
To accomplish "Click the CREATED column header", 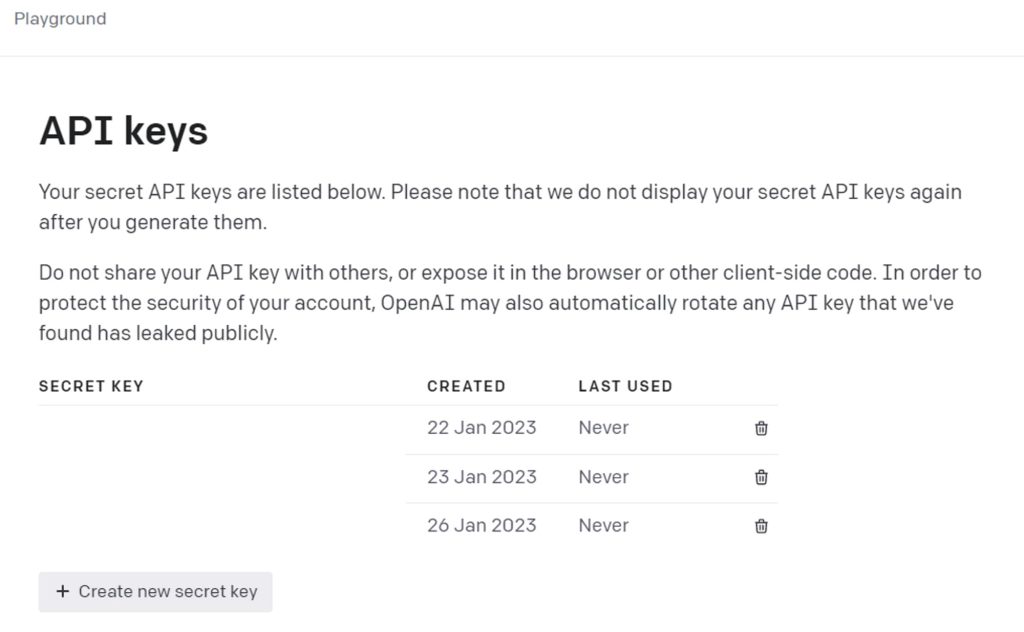I will 466,386.
